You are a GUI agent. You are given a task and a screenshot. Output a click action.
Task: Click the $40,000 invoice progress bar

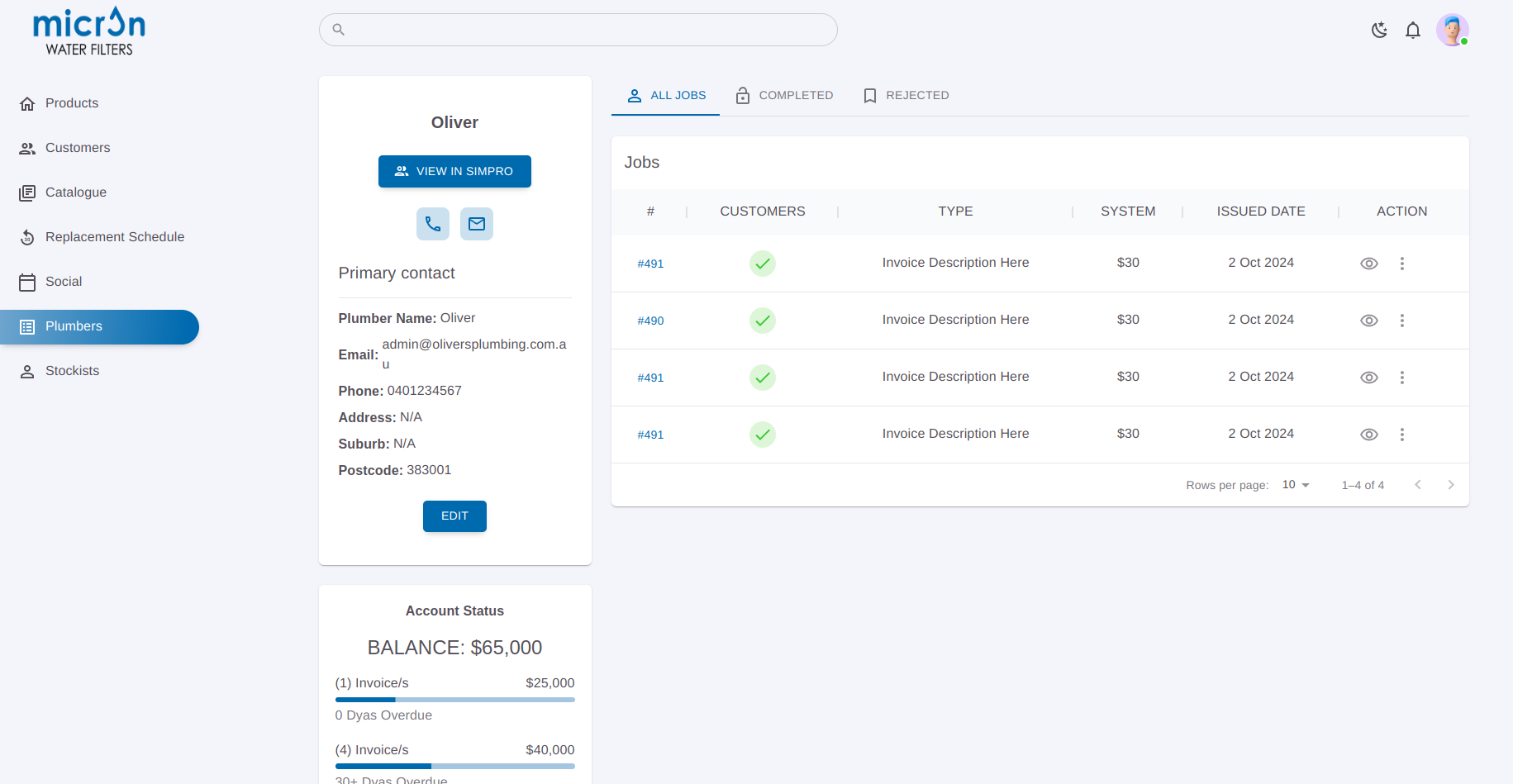(454, 767)
